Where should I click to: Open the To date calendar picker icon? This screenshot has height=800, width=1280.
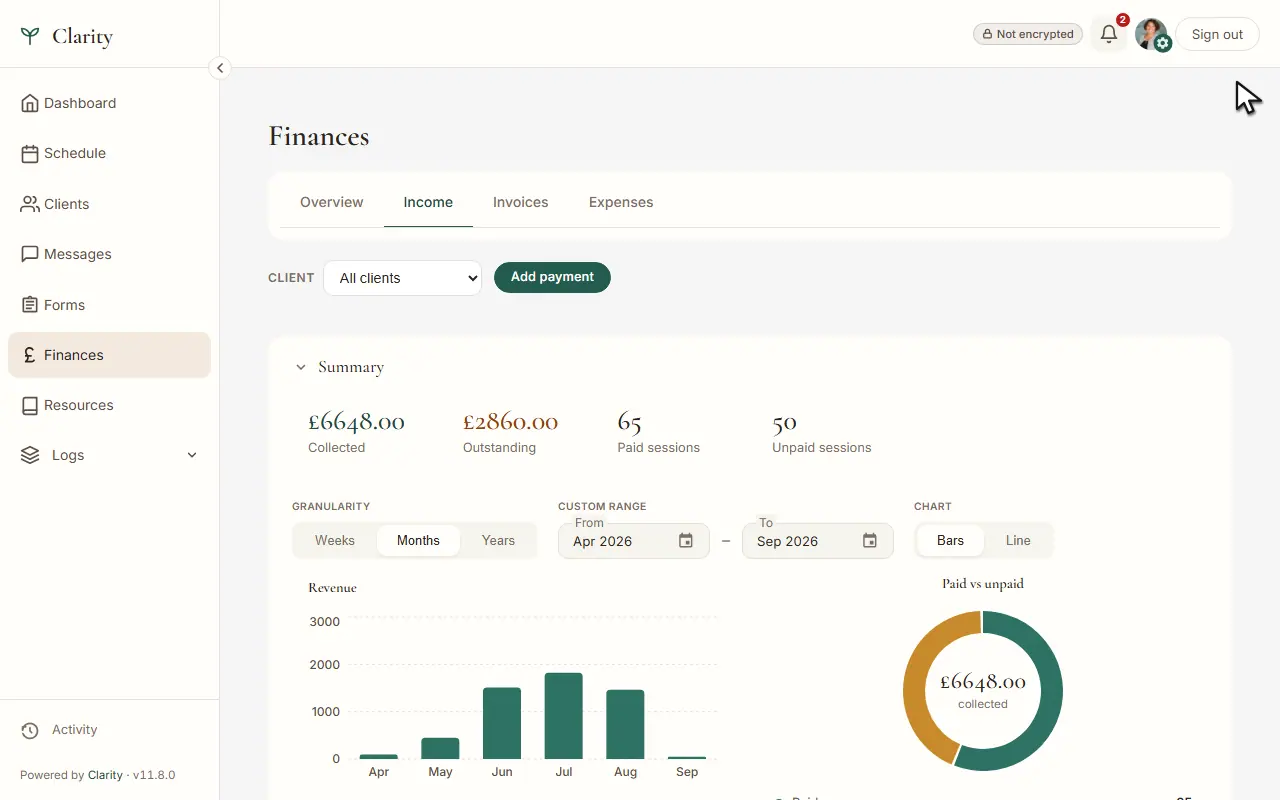pos(870,541)
